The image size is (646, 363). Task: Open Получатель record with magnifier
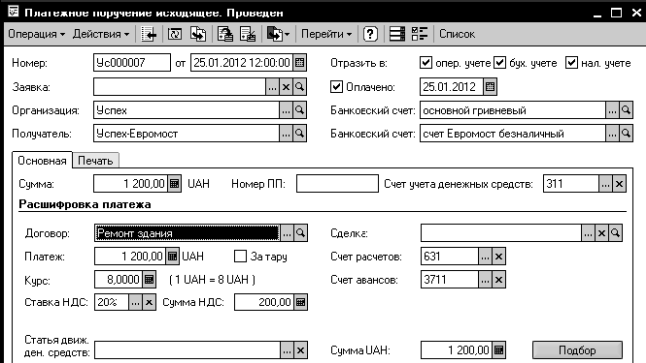point(300,133)
